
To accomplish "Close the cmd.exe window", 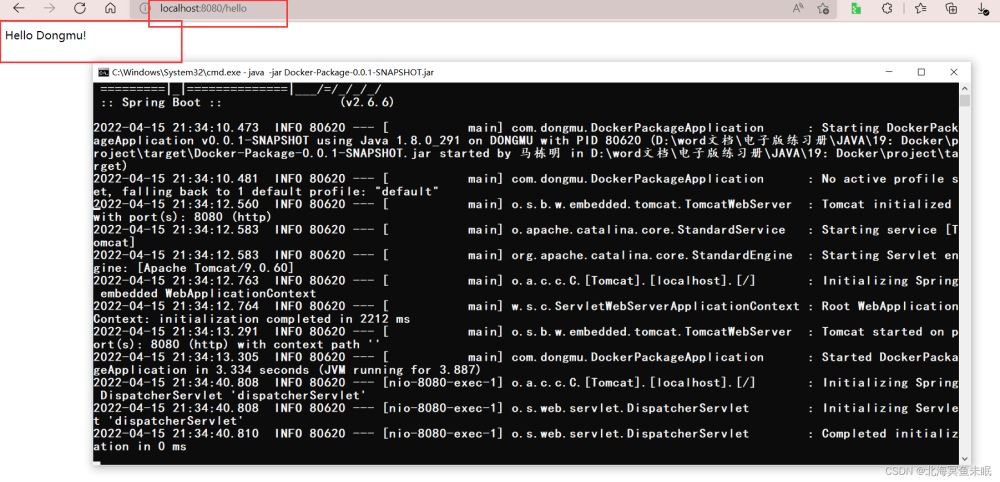I will [953, 72].
